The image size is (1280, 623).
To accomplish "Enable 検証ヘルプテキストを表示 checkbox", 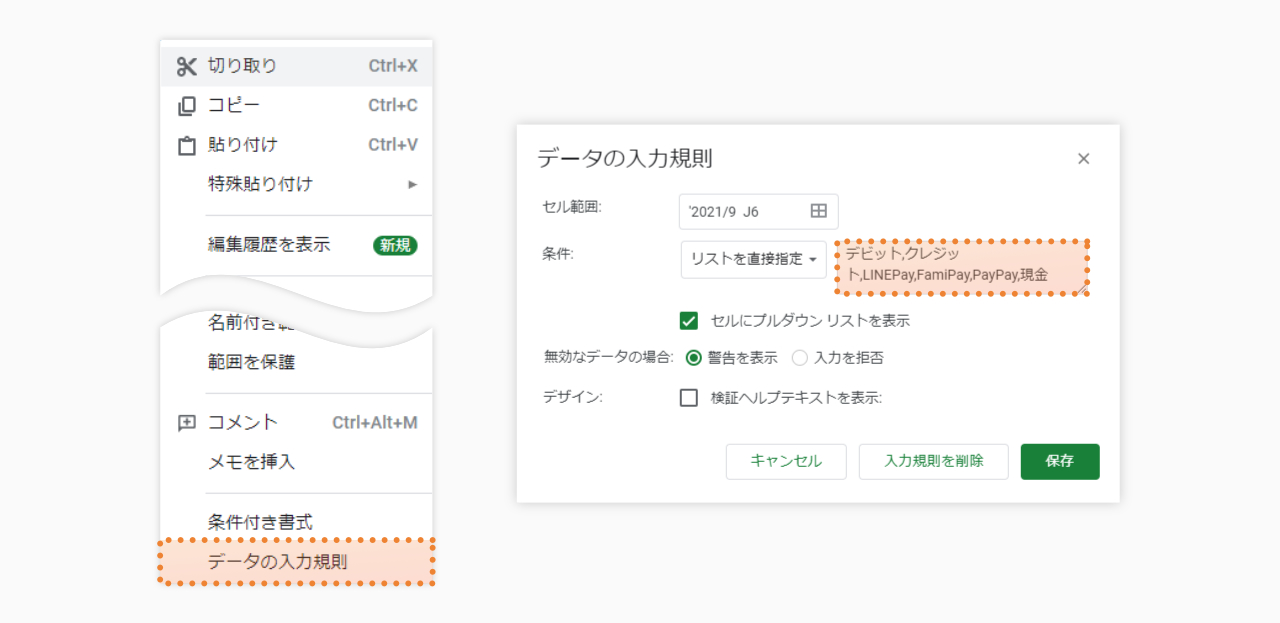I will (x=688, y=398).
